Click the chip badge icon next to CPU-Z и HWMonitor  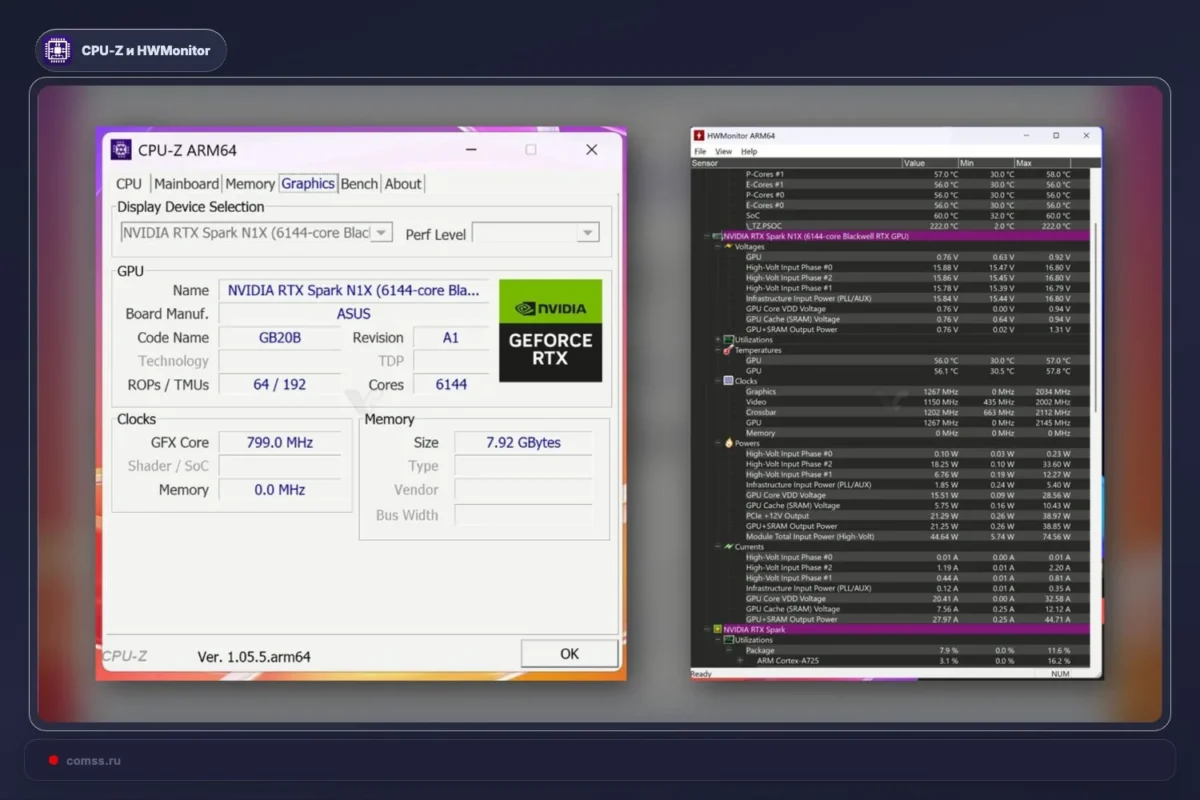tap(58, 50)
